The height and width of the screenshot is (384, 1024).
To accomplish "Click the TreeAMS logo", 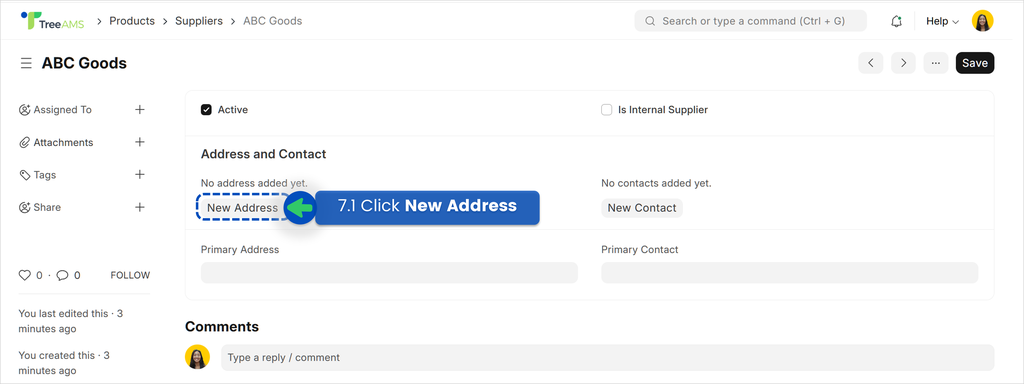I will click(x=53, y=21).
